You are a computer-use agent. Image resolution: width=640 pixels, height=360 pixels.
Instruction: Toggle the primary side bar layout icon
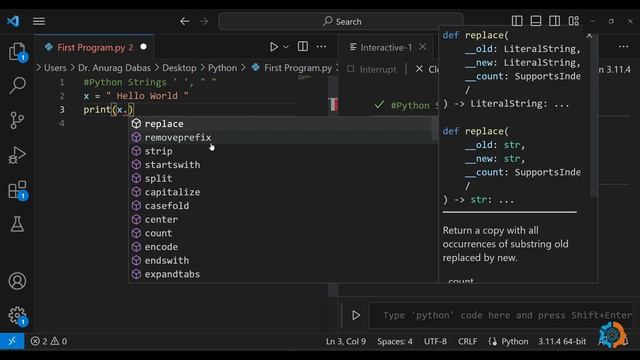pyautogui.click(x=517, y=21)
